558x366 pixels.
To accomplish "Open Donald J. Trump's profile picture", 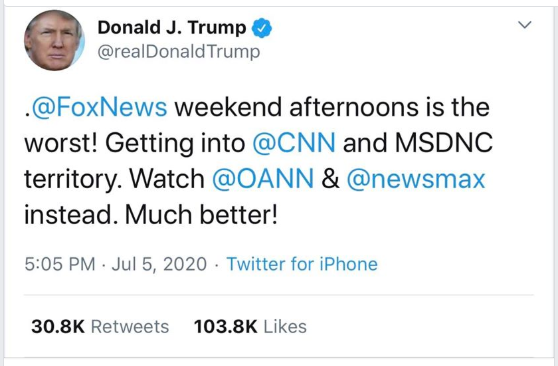I will (x=54, y=40).
